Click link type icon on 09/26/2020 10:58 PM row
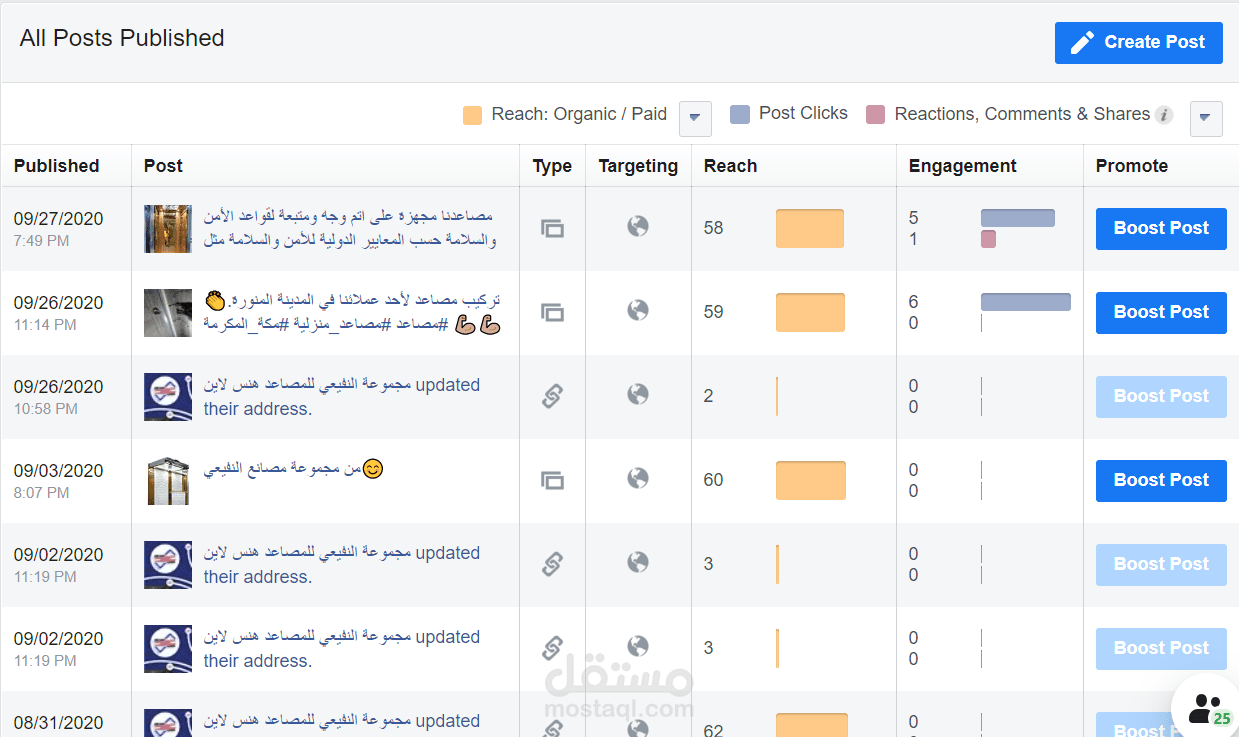This screenshot has height=737, width=1239. pyautogui.click(x=552, y=396)
